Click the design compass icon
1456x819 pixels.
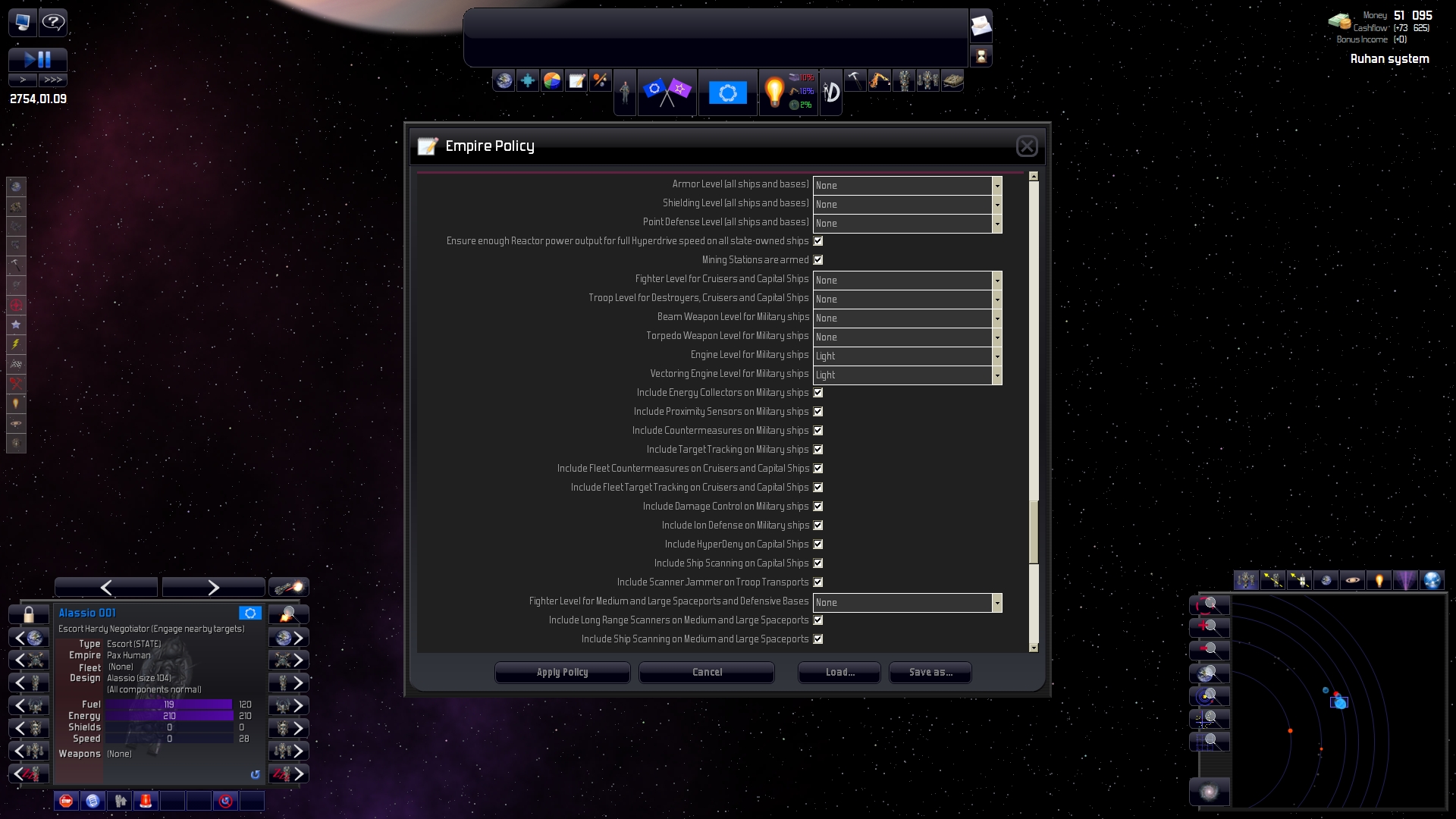point(831,93)
